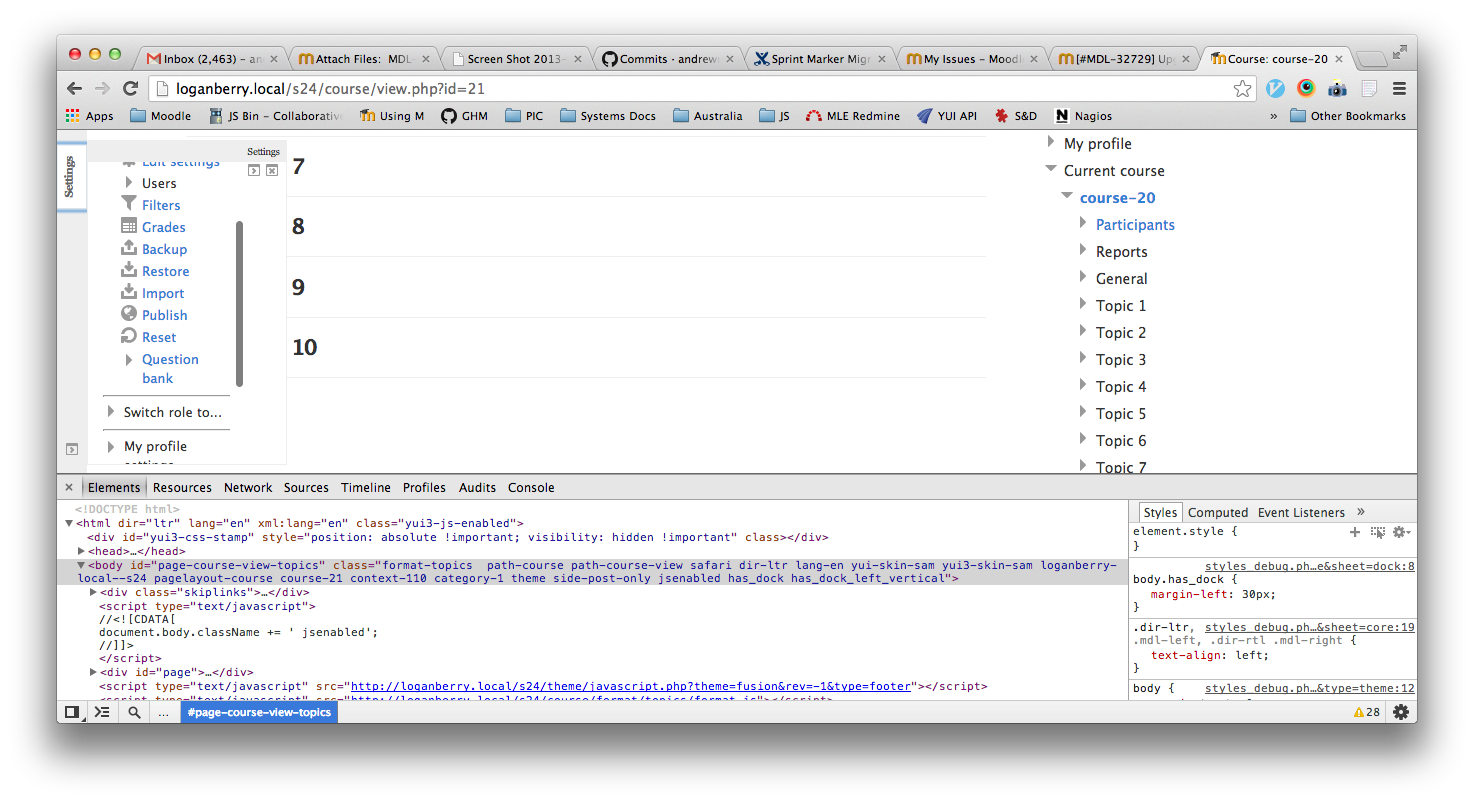Open the Styles pane gear dropdown
This screenshot has height=802, width=1474.
tap(1401, 532)
